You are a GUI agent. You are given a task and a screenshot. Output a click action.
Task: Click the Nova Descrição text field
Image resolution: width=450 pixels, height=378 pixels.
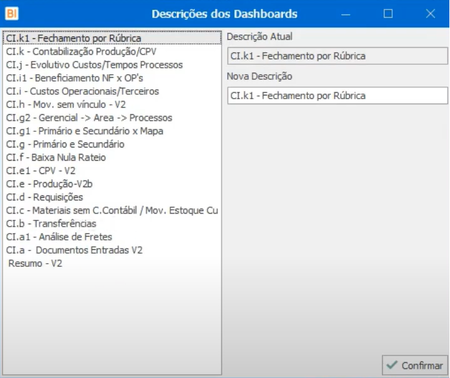click(337, 96)
